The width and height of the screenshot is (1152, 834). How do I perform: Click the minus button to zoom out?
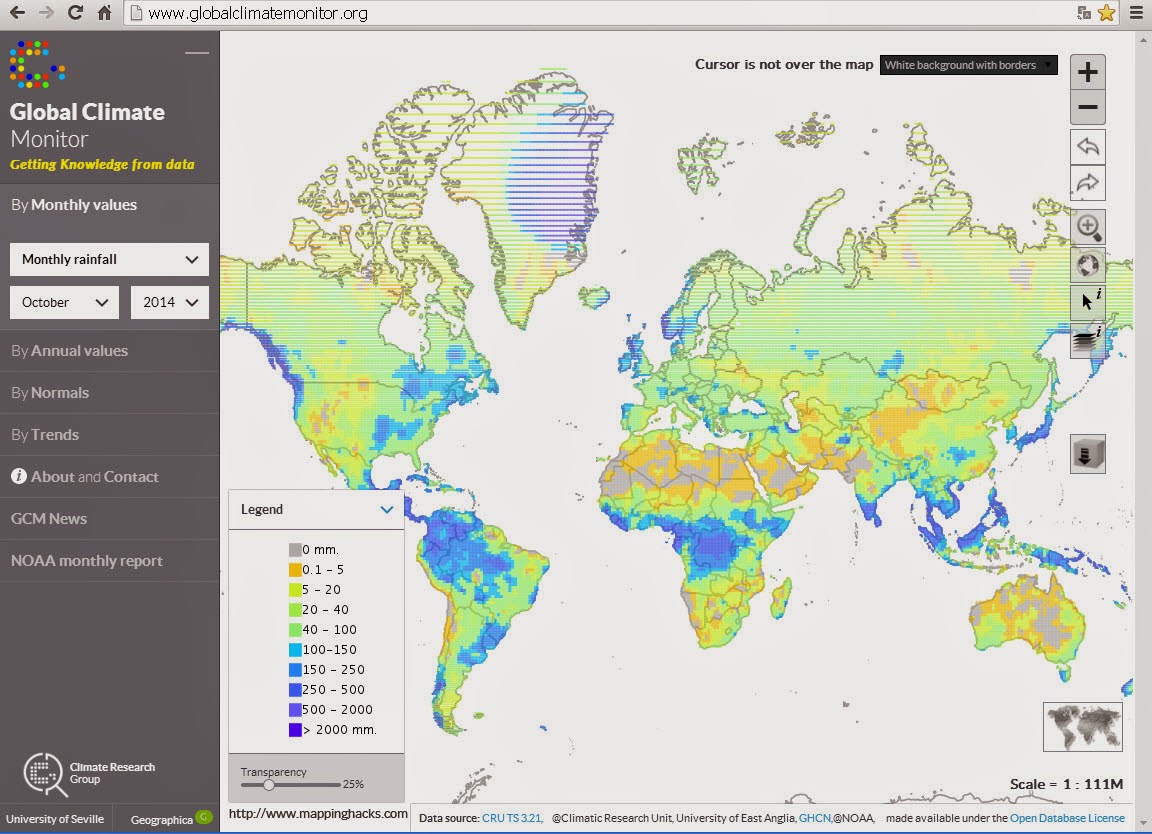pos(1087,107)
